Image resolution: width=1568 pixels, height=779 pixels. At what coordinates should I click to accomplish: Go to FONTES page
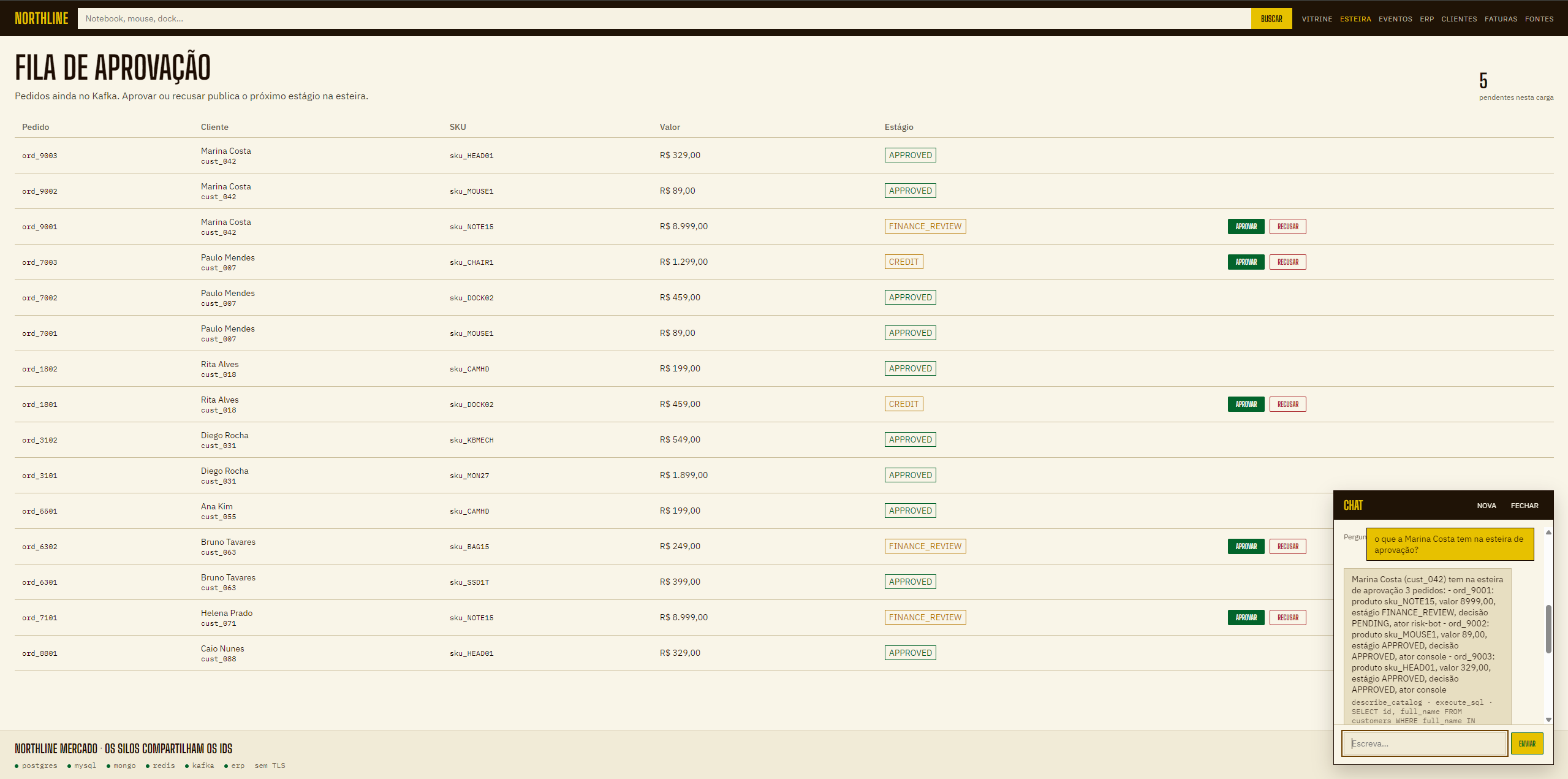pyautogui.click(x=1539, y=19)
